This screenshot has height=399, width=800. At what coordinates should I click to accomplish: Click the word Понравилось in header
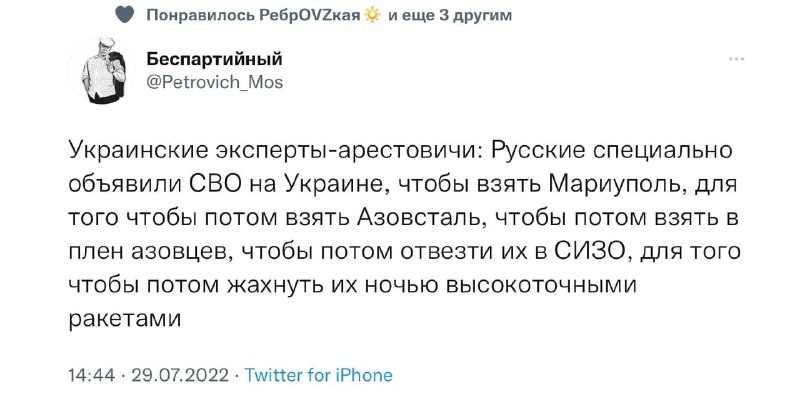201,16
